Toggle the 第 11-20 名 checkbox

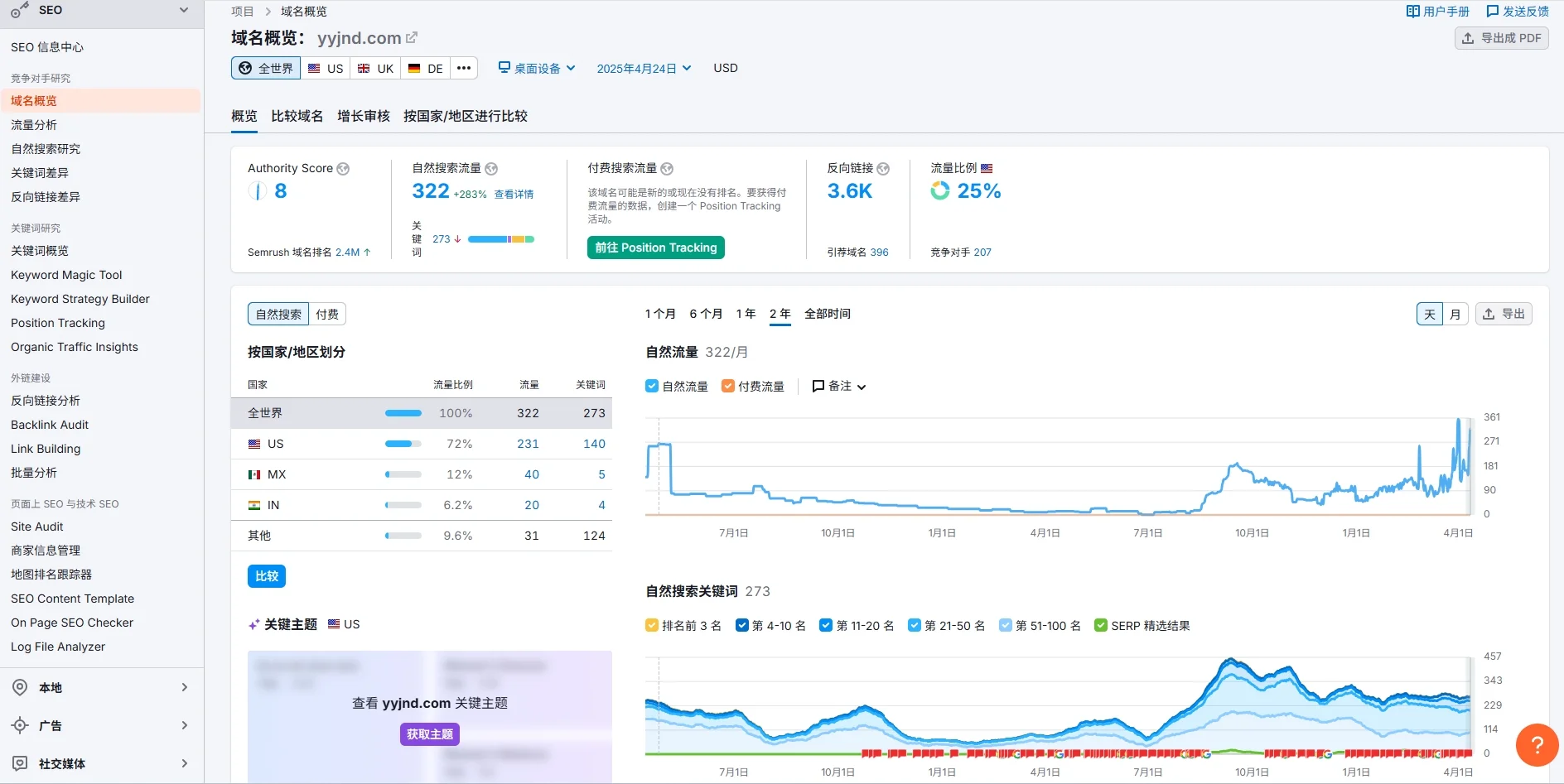(x=826, y=625)
